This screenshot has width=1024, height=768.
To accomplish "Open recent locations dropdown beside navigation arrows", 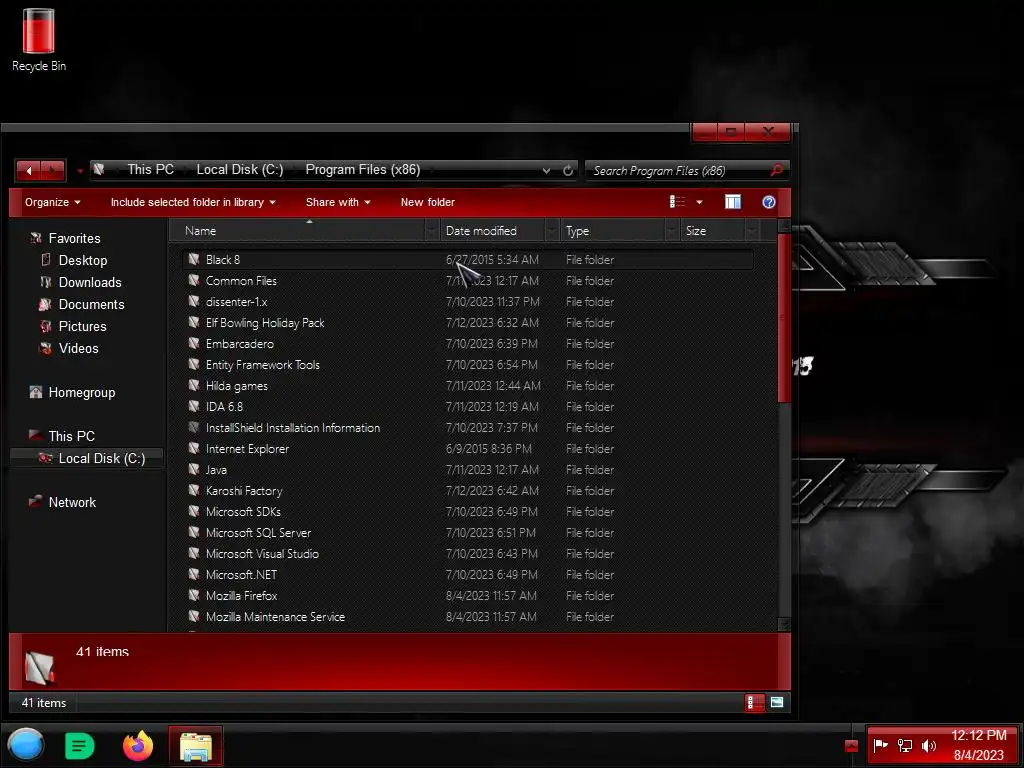I will pyautogui.click(x=80, y=171).
